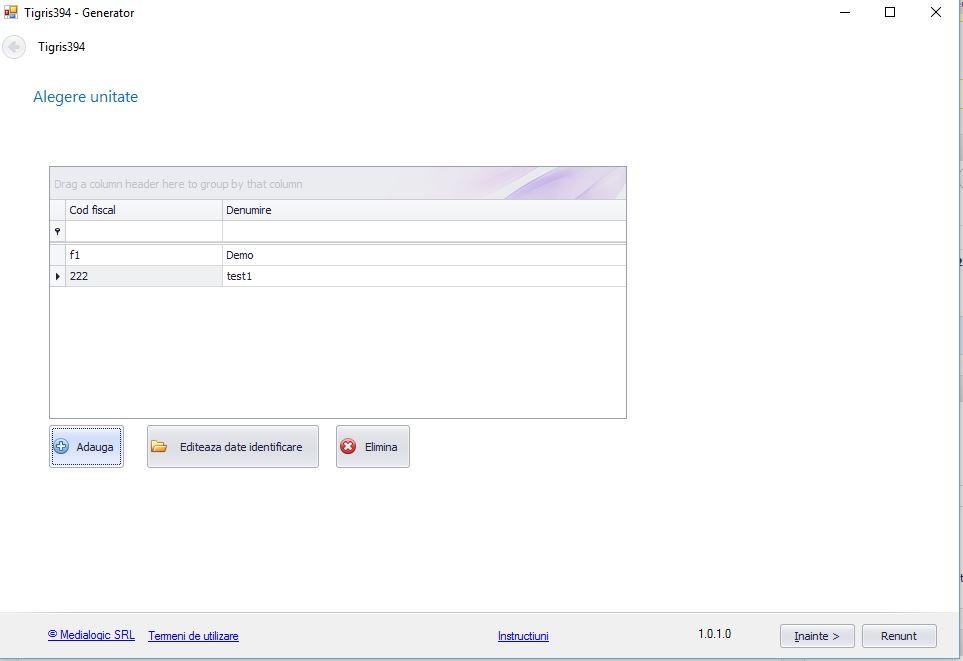Click the filter row pin icon
The image size is (963, 661).
pos(57,231)
